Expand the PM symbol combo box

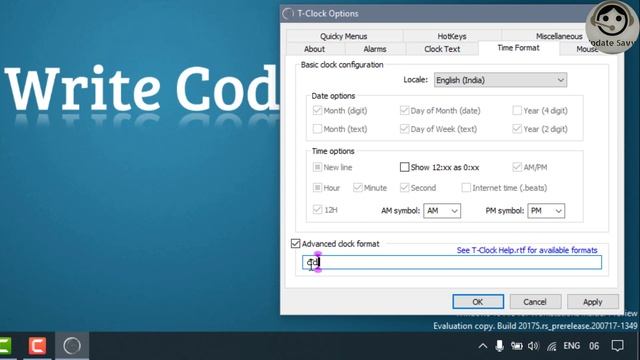(546, 211)
